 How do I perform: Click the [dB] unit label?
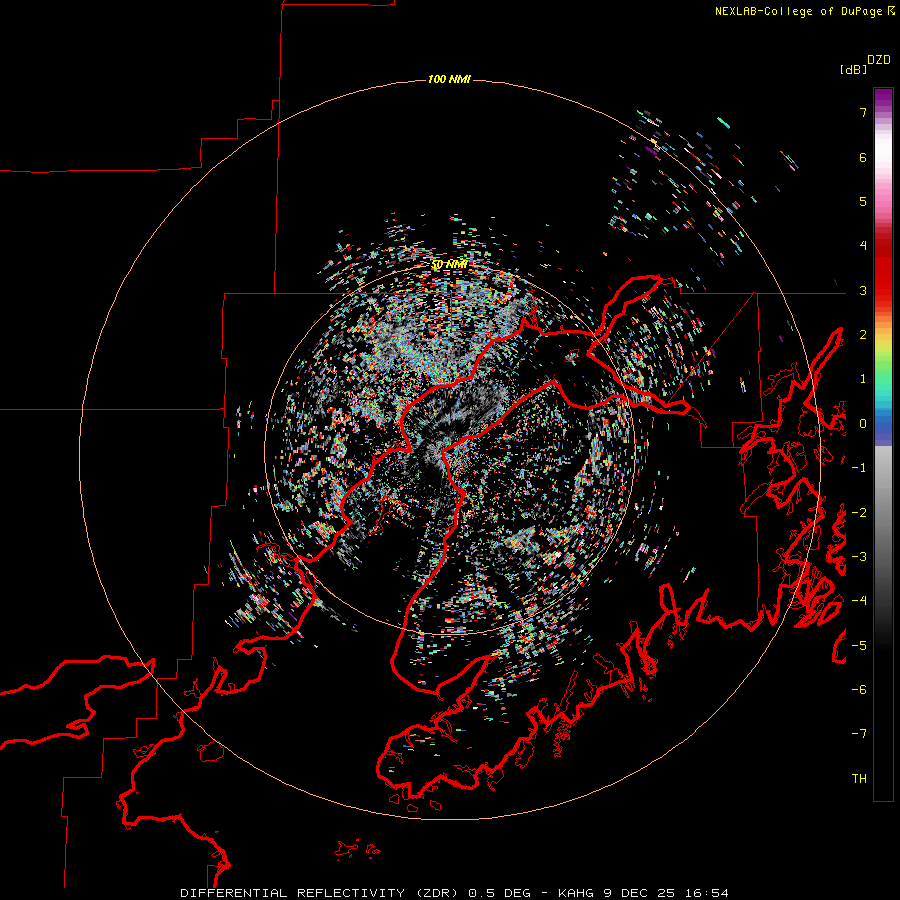click(853, 69)
